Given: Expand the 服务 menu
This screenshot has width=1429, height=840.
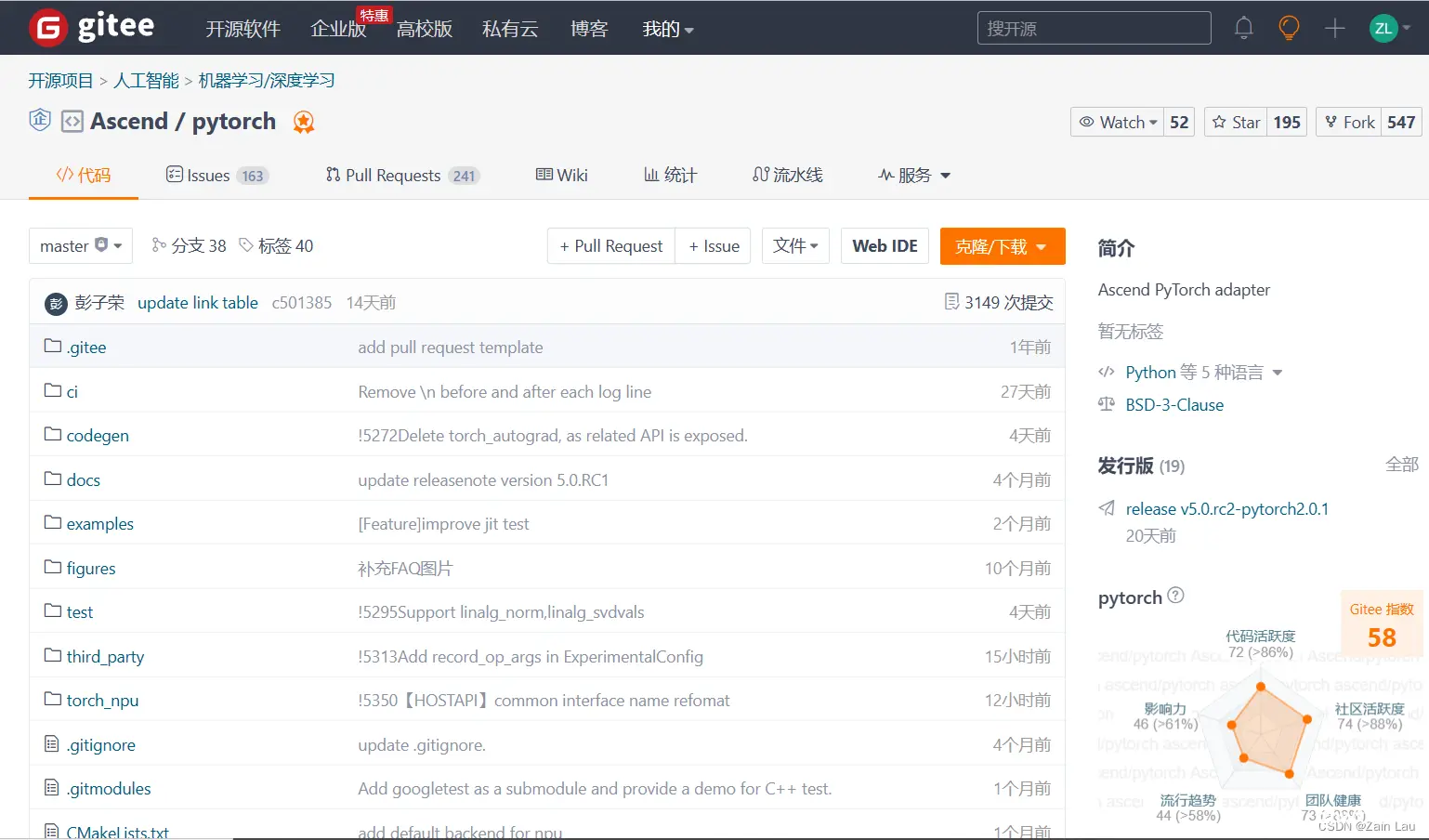Looking at the screenshot, I should (x=914, y=175).
